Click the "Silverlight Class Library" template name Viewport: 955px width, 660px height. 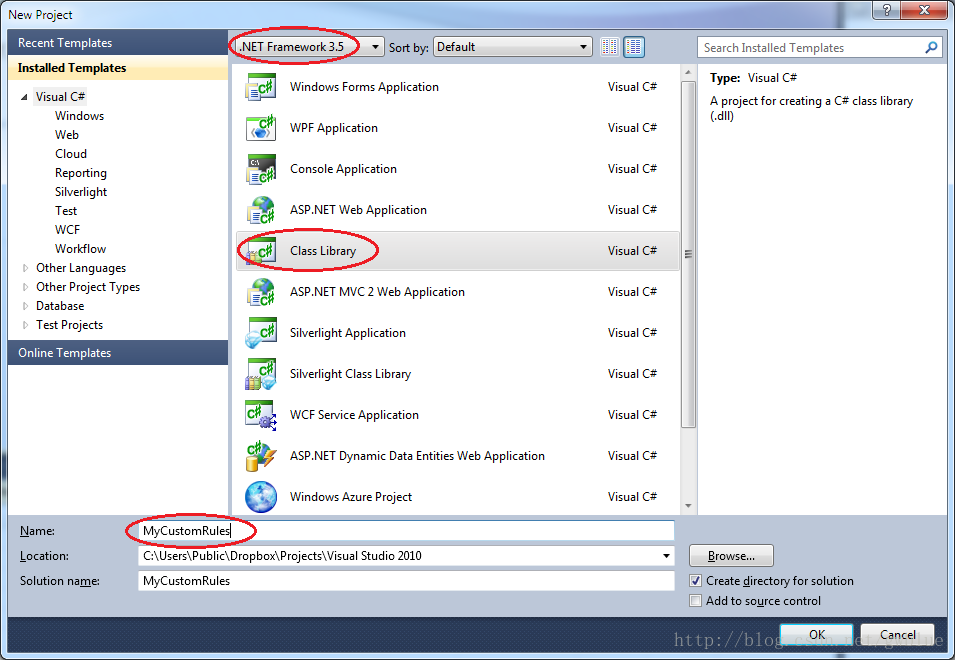(x=350, y=374)
